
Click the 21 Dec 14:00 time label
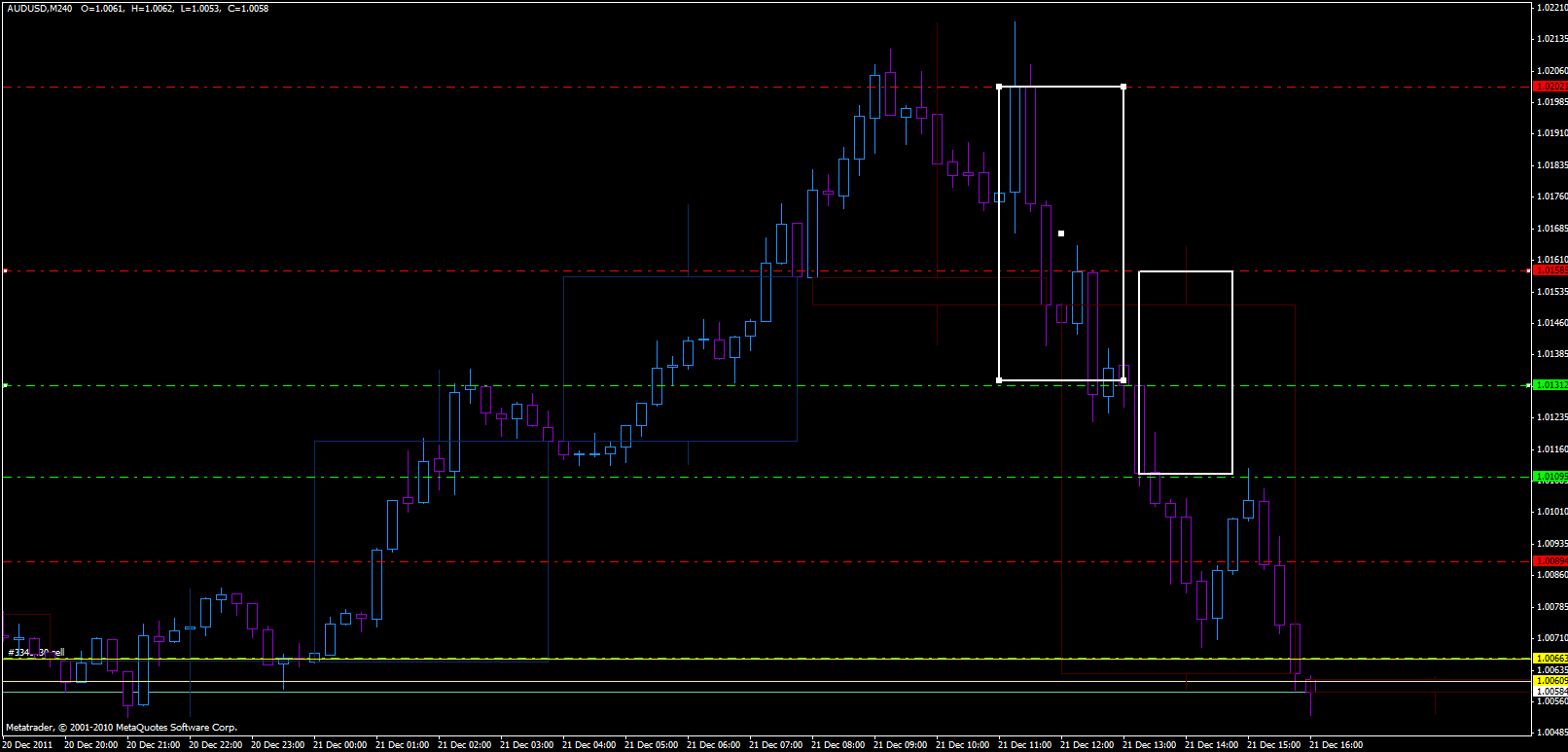point(1211,745)
